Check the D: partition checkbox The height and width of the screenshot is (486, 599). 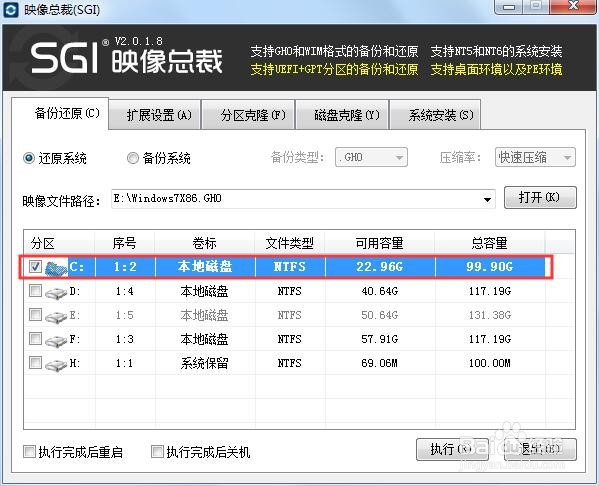point(35,291)
